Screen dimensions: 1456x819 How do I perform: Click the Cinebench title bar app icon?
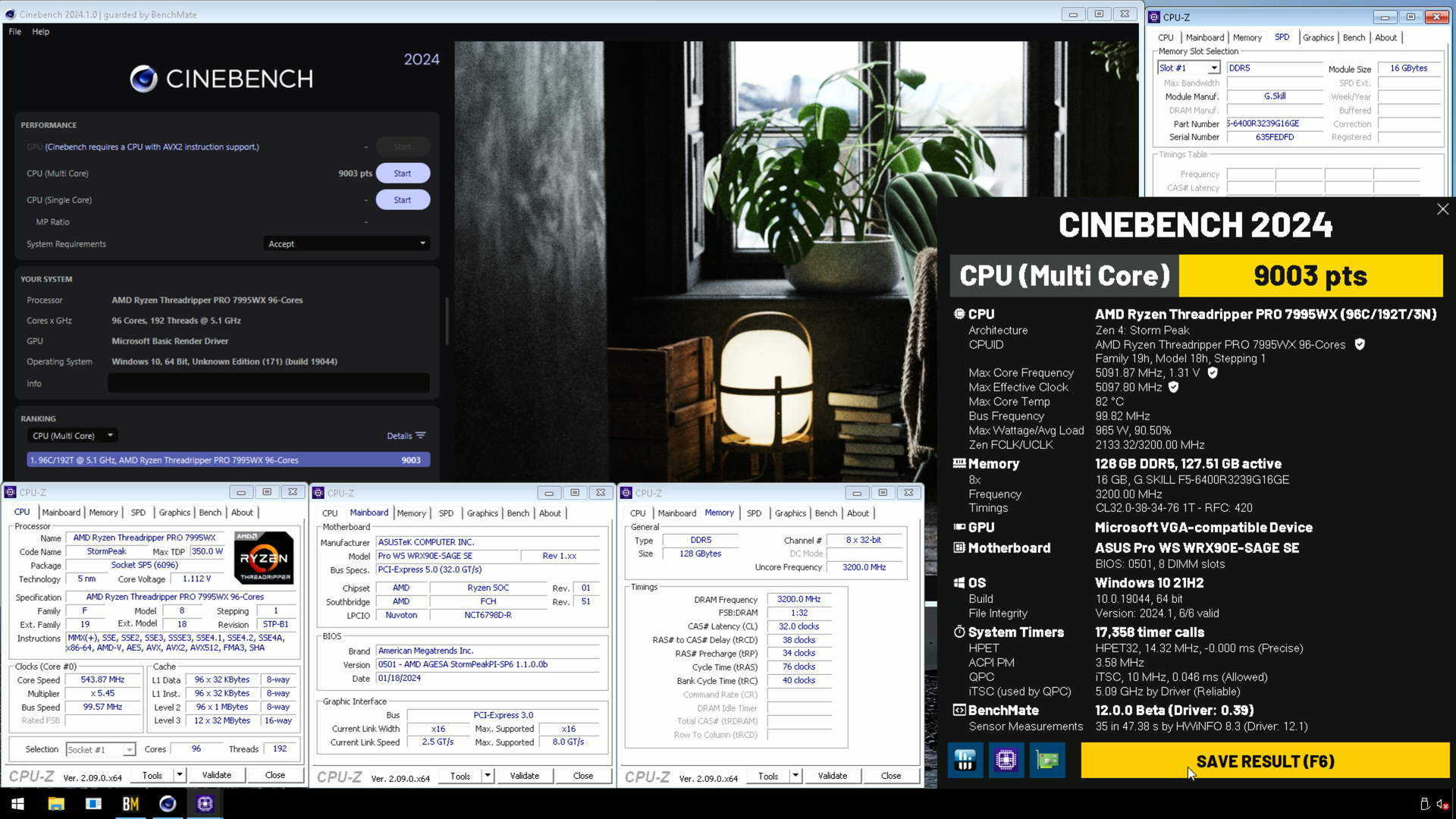coord(10,14)
